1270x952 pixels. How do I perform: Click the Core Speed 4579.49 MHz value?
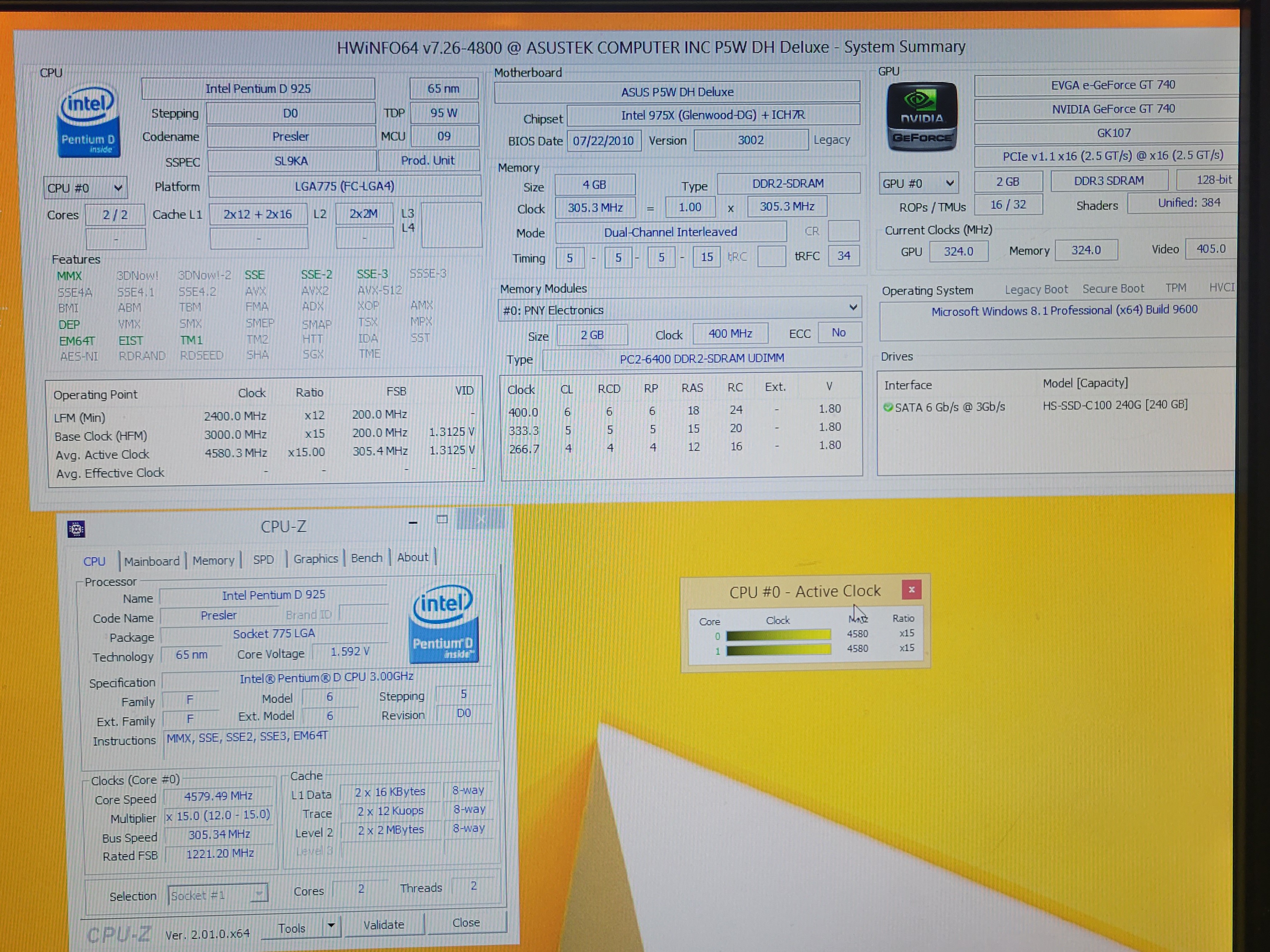click(218, 796)
